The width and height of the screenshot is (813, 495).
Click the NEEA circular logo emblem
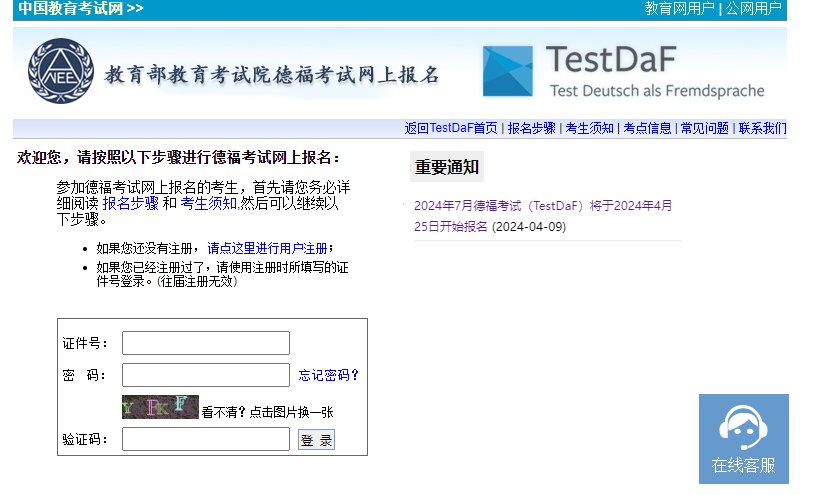tap(61, 71)
